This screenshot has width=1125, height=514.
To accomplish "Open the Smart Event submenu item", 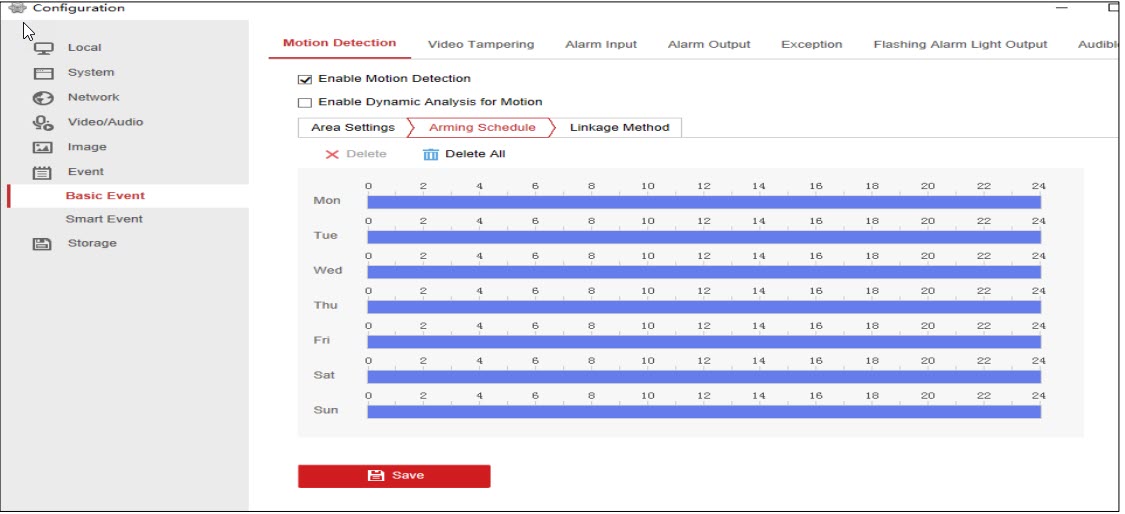I will coord(104,219).
